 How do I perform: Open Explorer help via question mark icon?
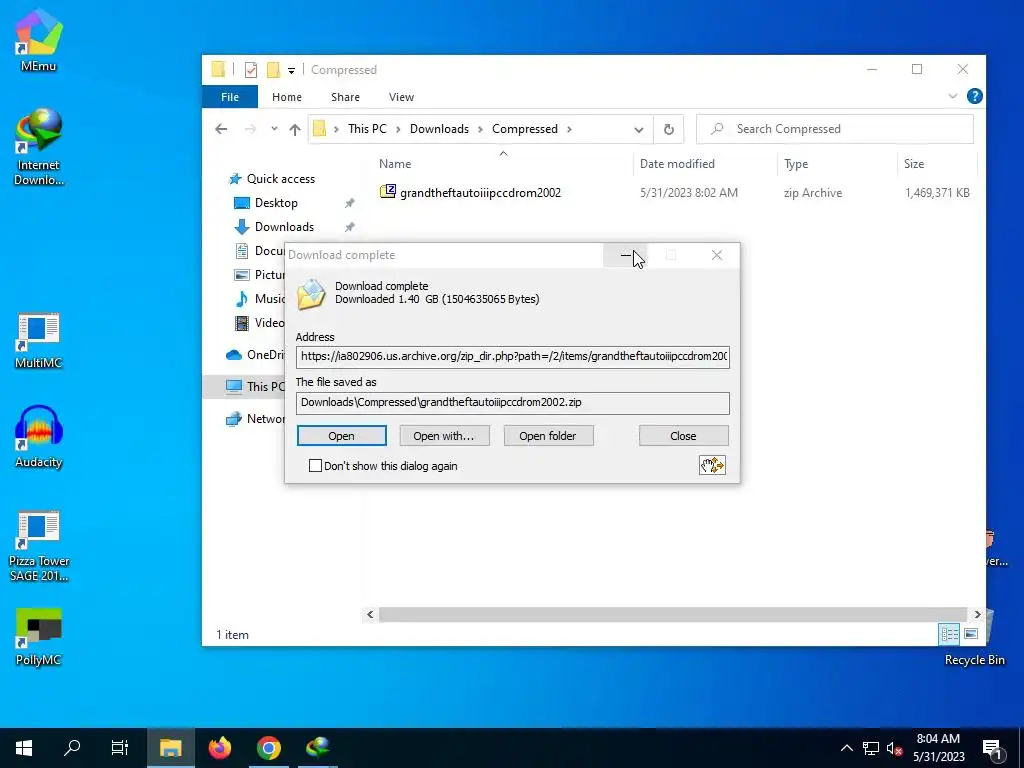[x=974, y=96]
